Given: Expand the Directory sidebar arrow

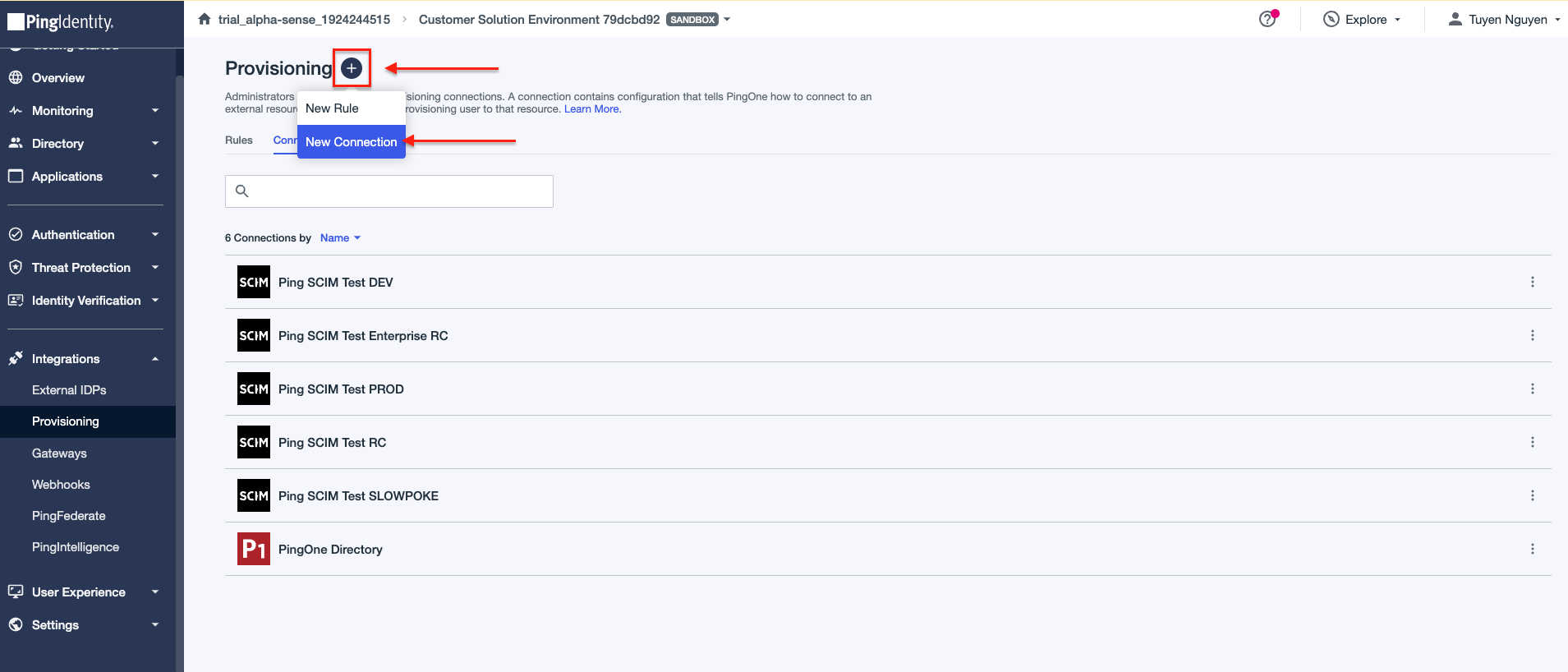Looking at the screenshot, I should (155, 143).
